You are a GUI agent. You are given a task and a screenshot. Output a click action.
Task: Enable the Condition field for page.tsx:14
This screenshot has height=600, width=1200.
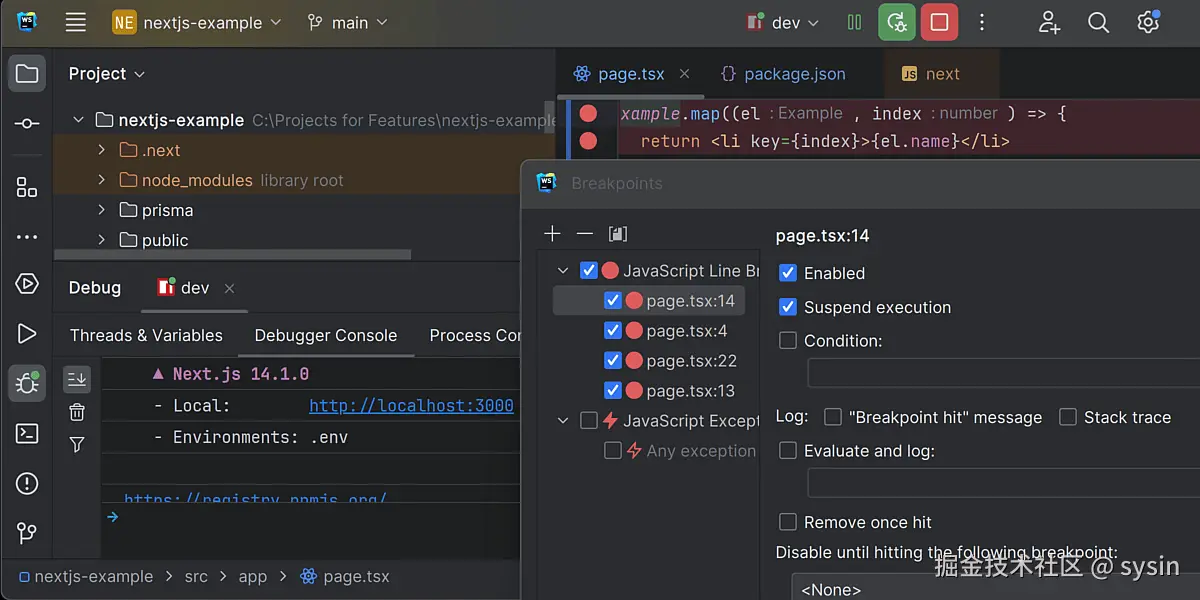[x=787, y=340]
